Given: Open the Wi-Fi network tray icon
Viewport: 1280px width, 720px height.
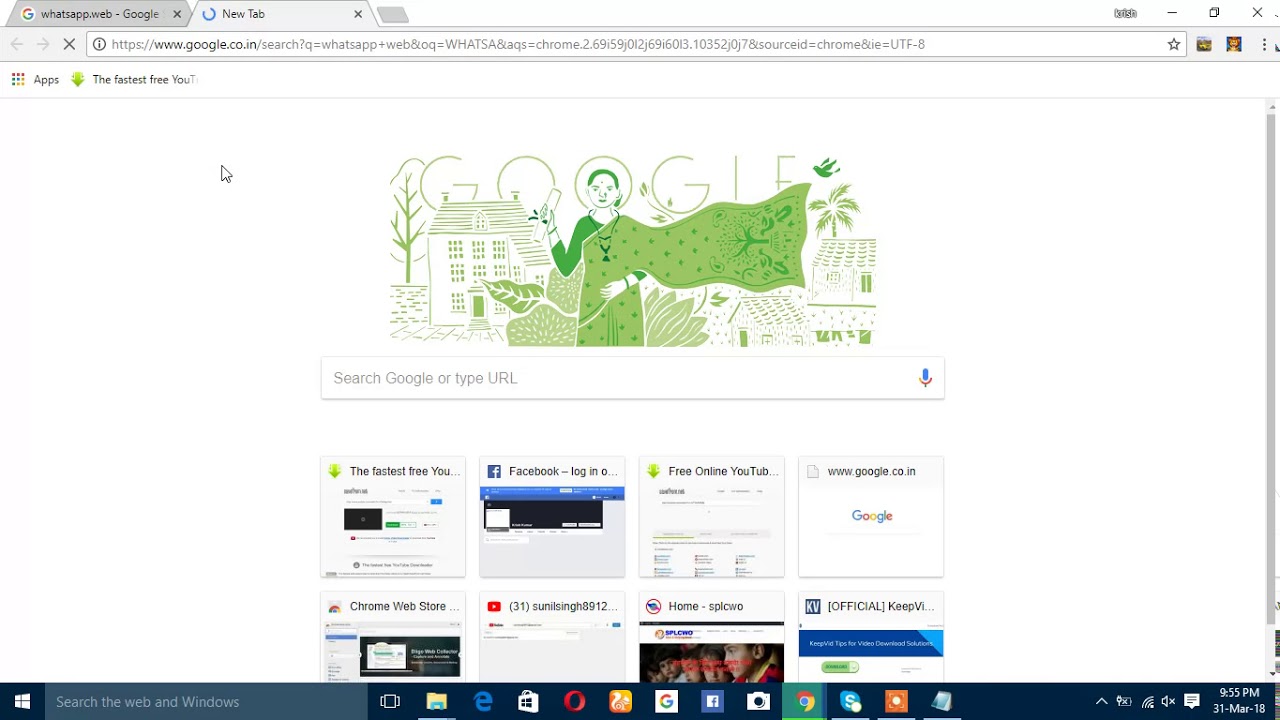Looking at the screenshot, I should pos(1147,702).
